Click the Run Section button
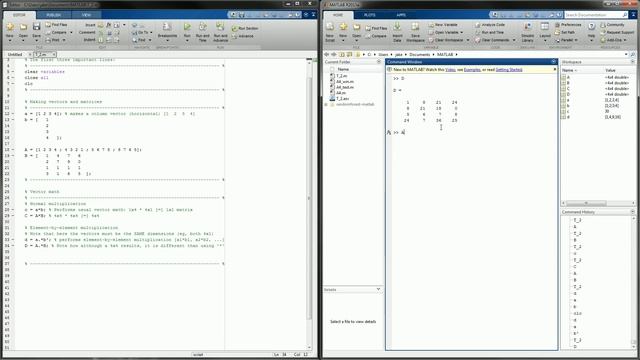 (244, 29)
